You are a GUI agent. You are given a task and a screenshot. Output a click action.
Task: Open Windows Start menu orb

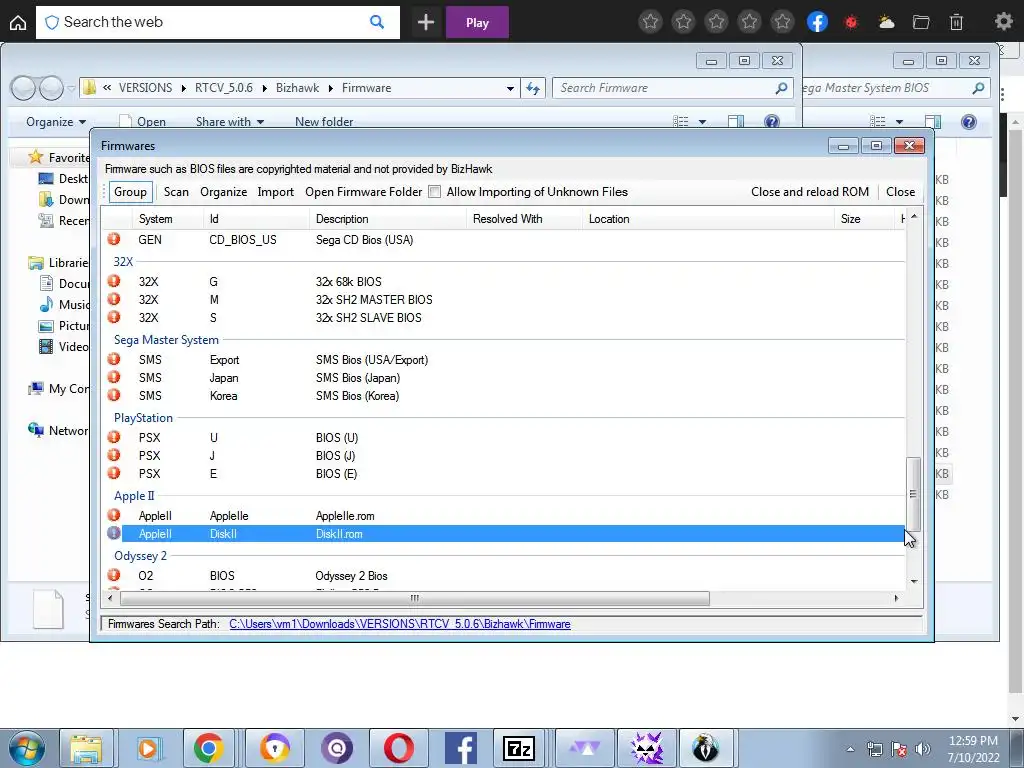[26, 748]
